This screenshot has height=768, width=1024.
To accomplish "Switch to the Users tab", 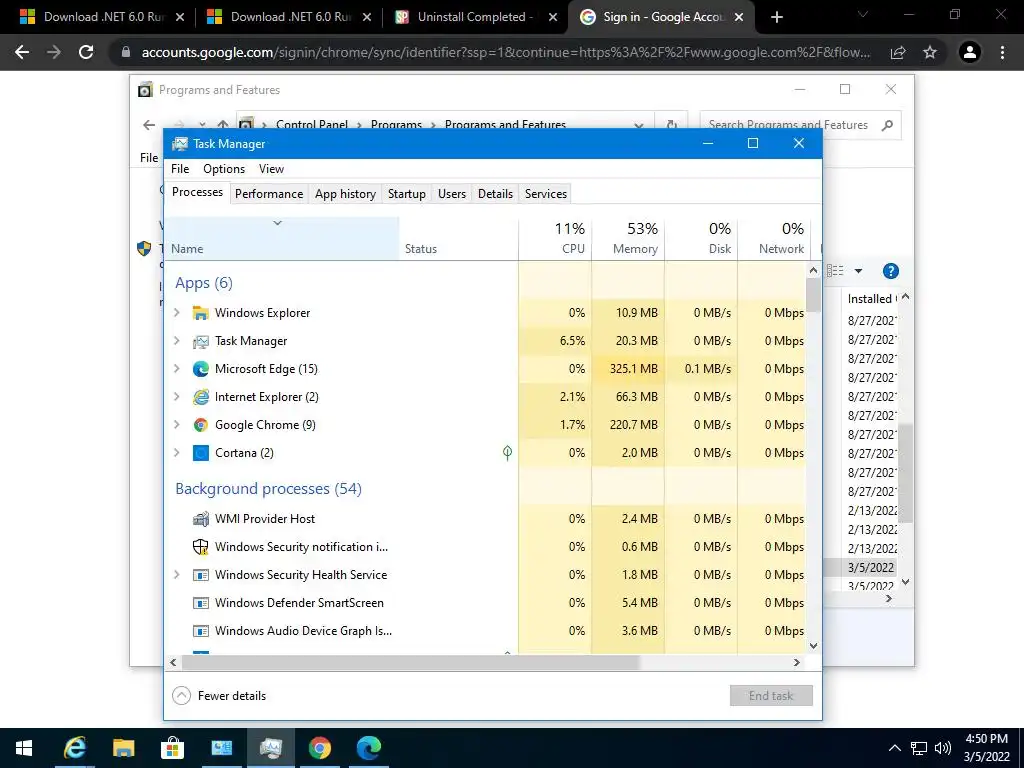I will pos(452,194).
